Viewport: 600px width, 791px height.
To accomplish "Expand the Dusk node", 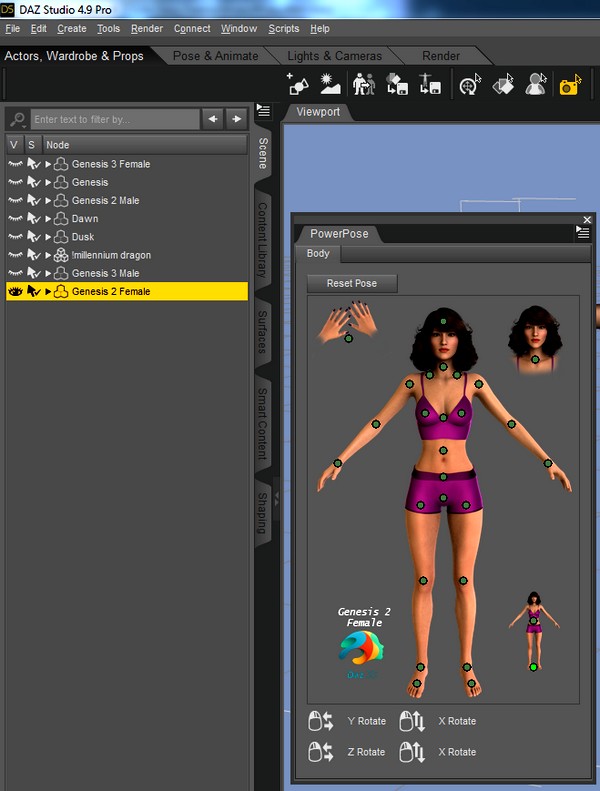I will [x=48, y=237].
